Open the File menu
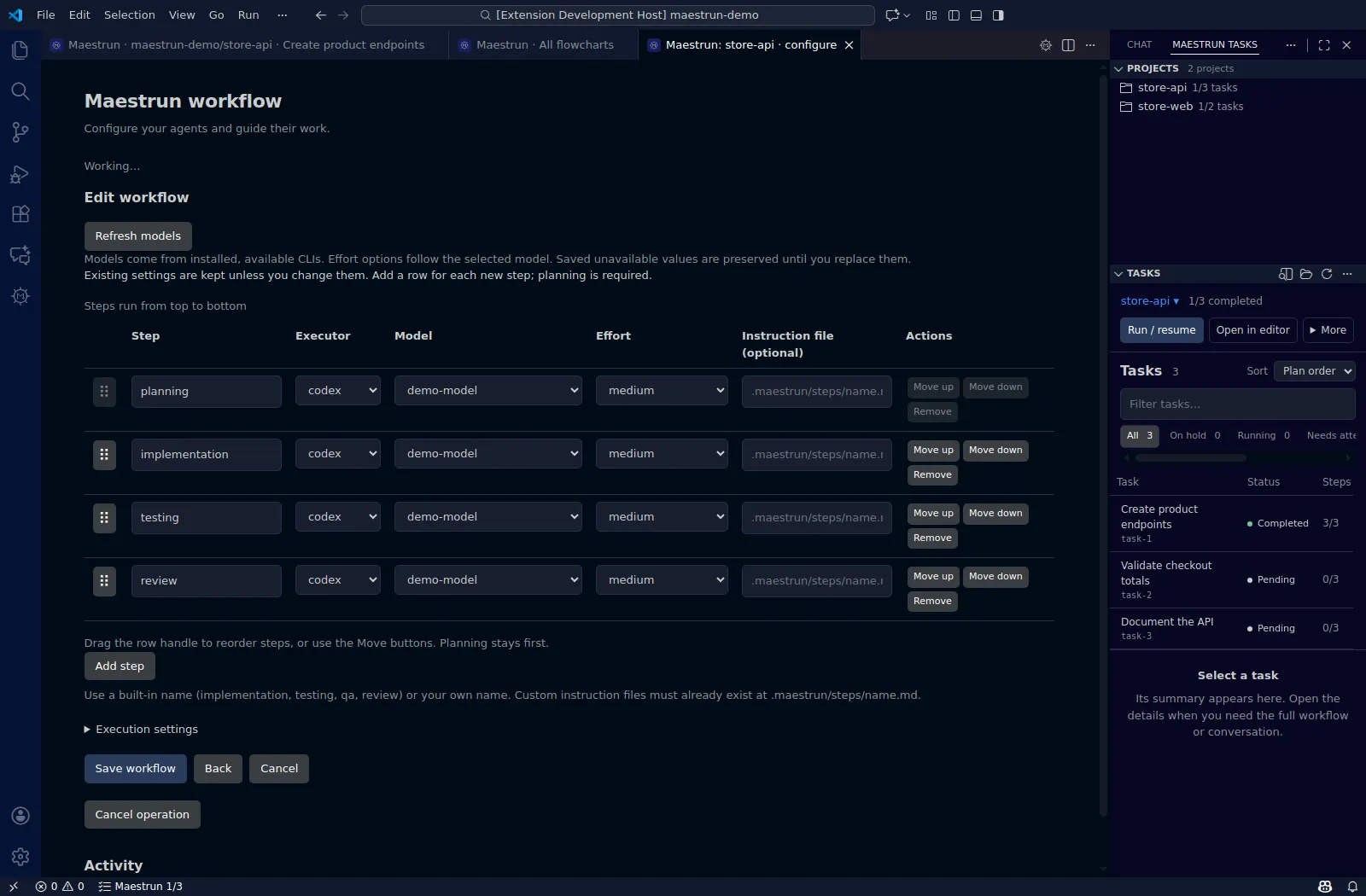The height and width of the screenshot is (896, 1366). (46, 15)
